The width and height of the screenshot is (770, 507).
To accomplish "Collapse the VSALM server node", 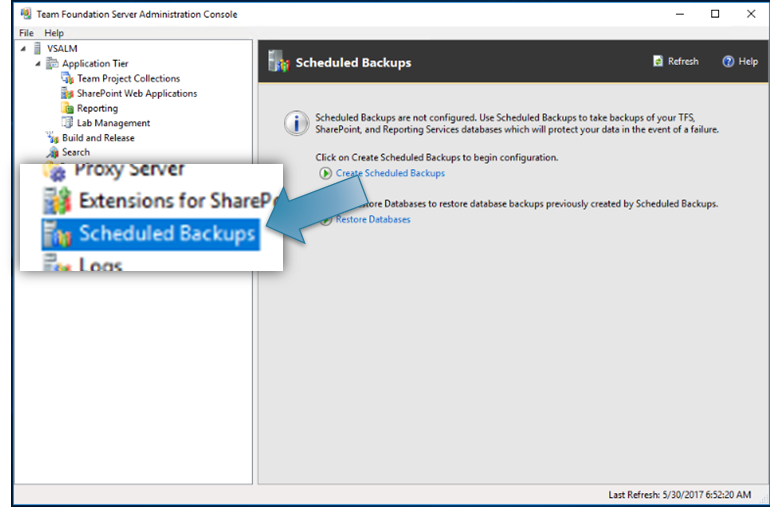I will pyautogui.click(x=24, y=48).
